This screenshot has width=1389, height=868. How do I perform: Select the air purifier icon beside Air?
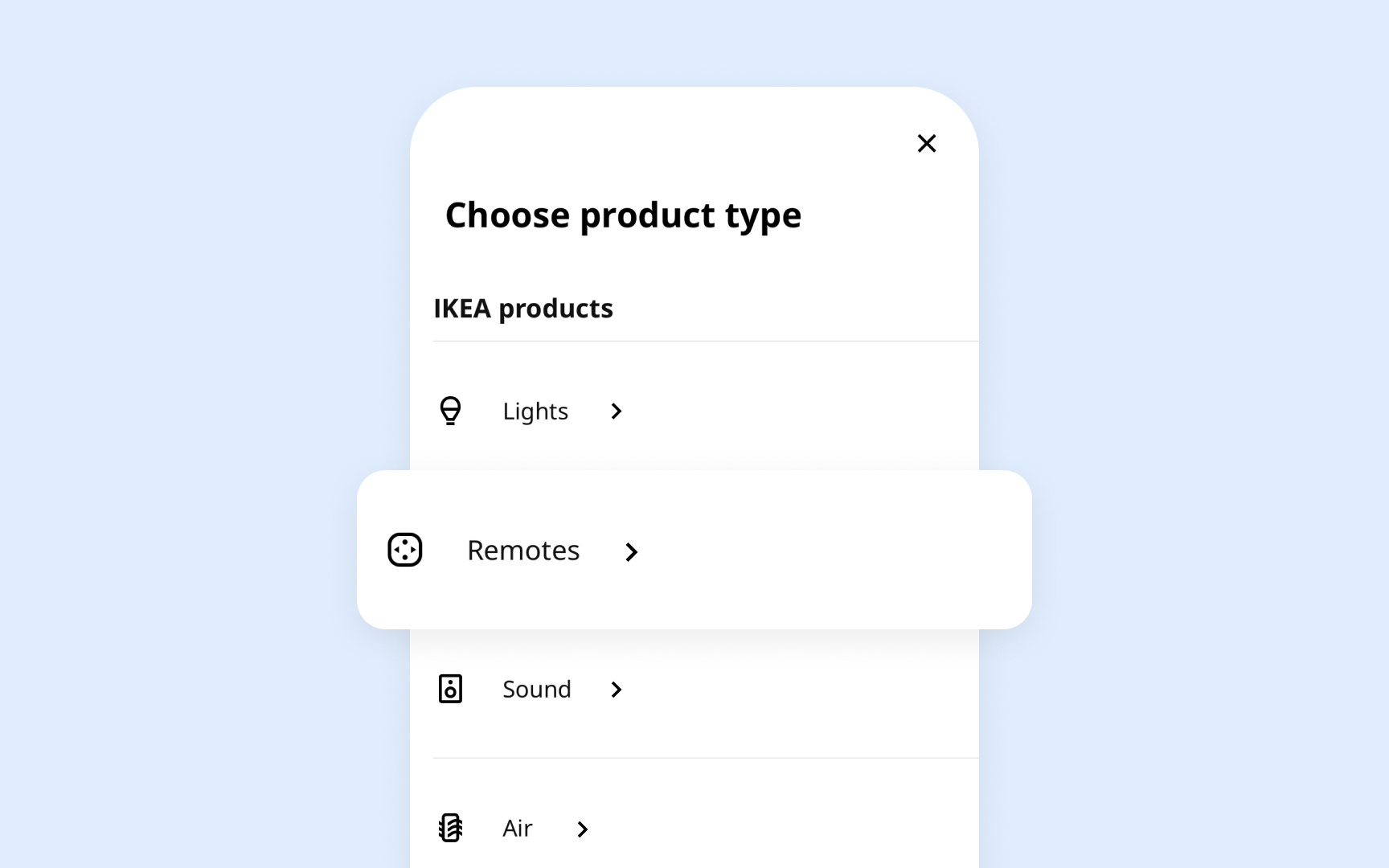point(451,828)
